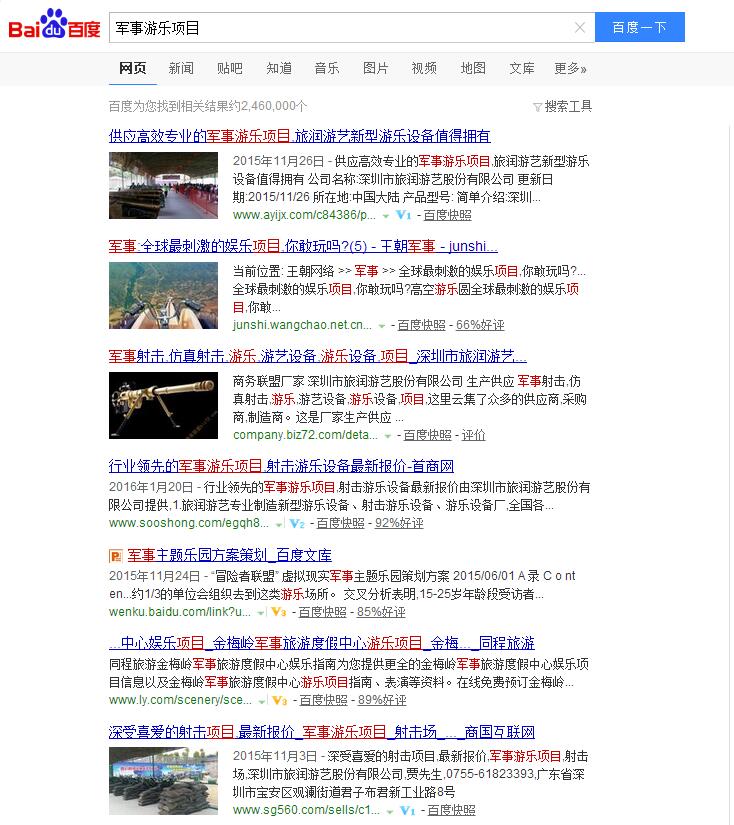The width and height of the screenshot is (734, 825).
Task: Click thumbnail of the ayijx.com result
Action: pos(163,185)
